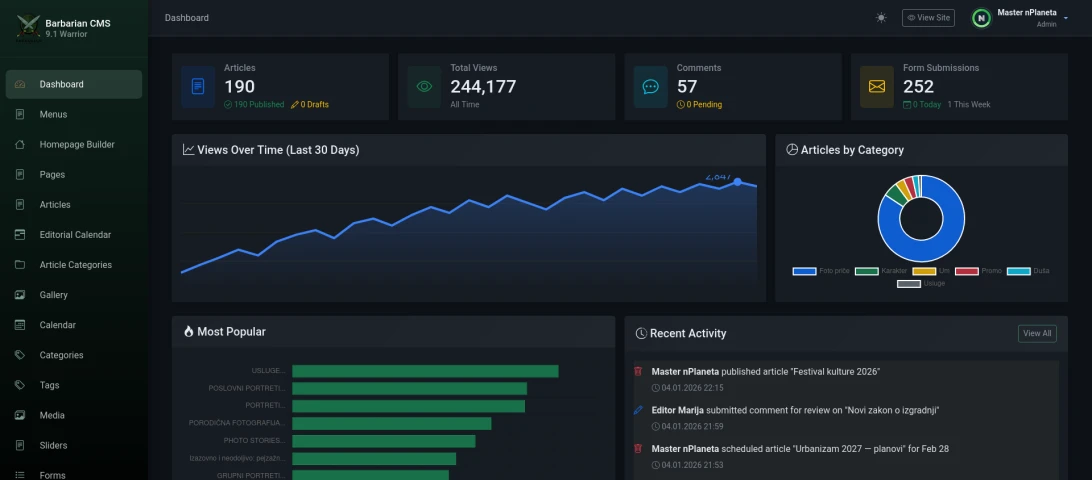
Task: Click the highlighted data point on views chart
Action: [738, 182]
